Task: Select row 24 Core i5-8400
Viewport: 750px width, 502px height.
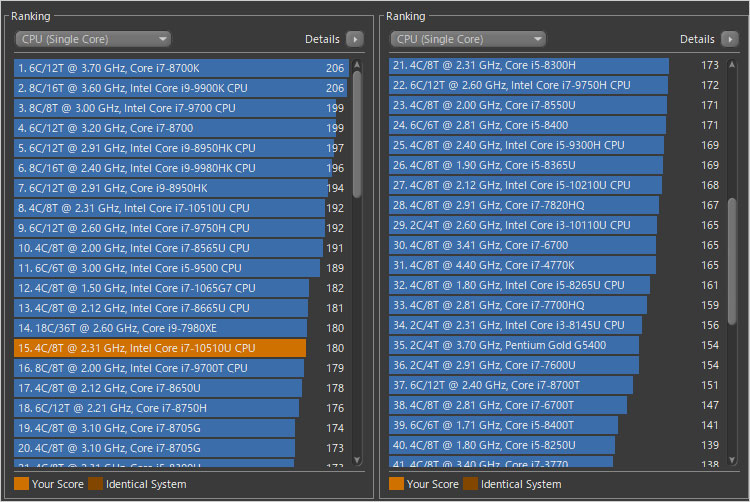Action: (x=556, y=125)
